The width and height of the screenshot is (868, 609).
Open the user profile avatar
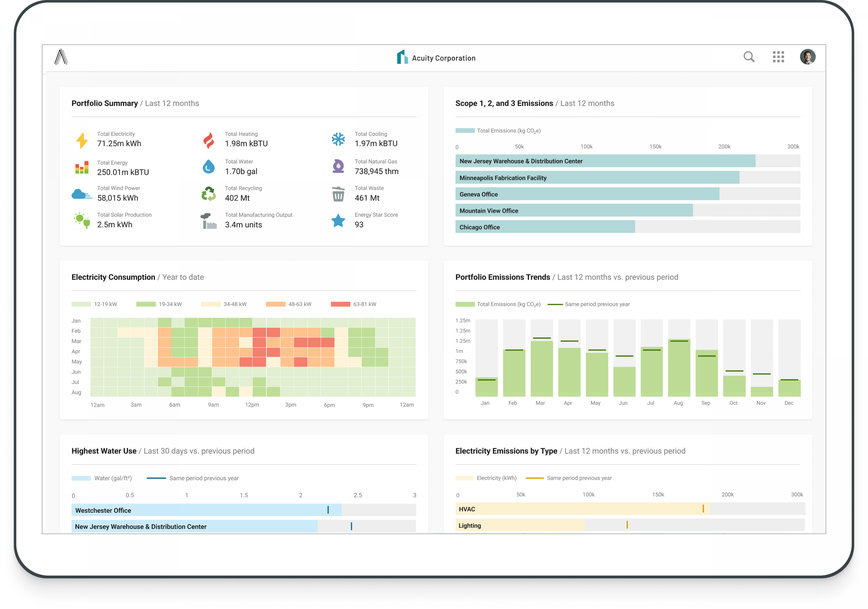coord(808,57)
